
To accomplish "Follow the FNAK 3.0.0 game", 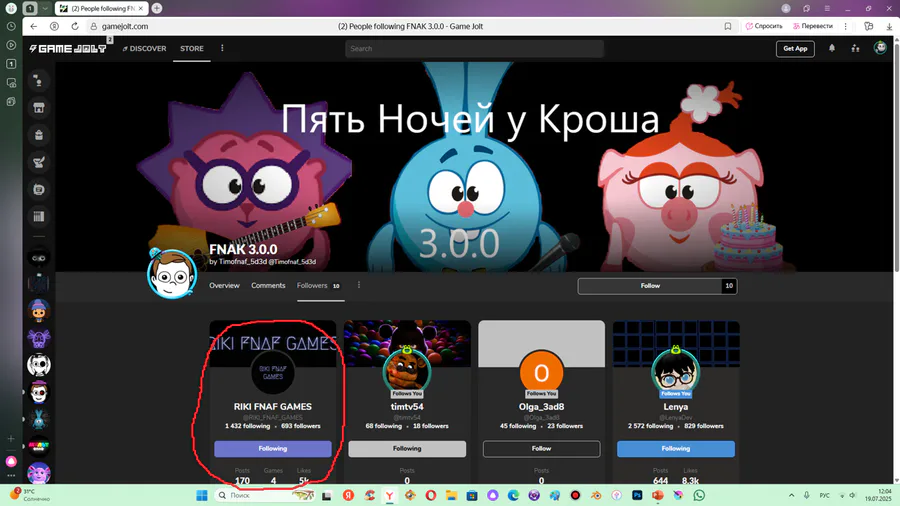I will pos(650,286).
